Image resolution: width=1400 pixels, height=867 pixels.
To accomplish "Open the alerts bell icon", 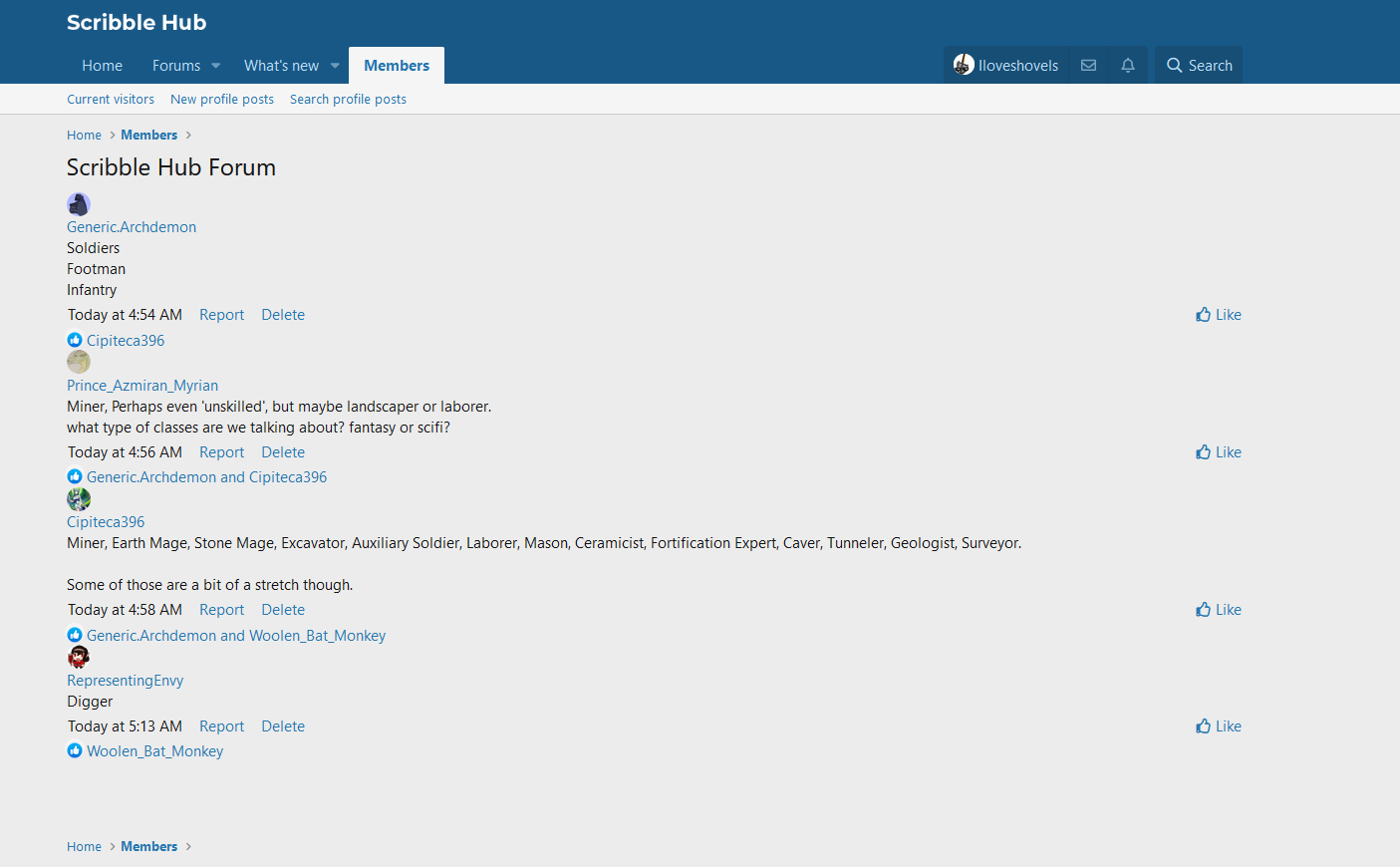I will coord(1128,66).
